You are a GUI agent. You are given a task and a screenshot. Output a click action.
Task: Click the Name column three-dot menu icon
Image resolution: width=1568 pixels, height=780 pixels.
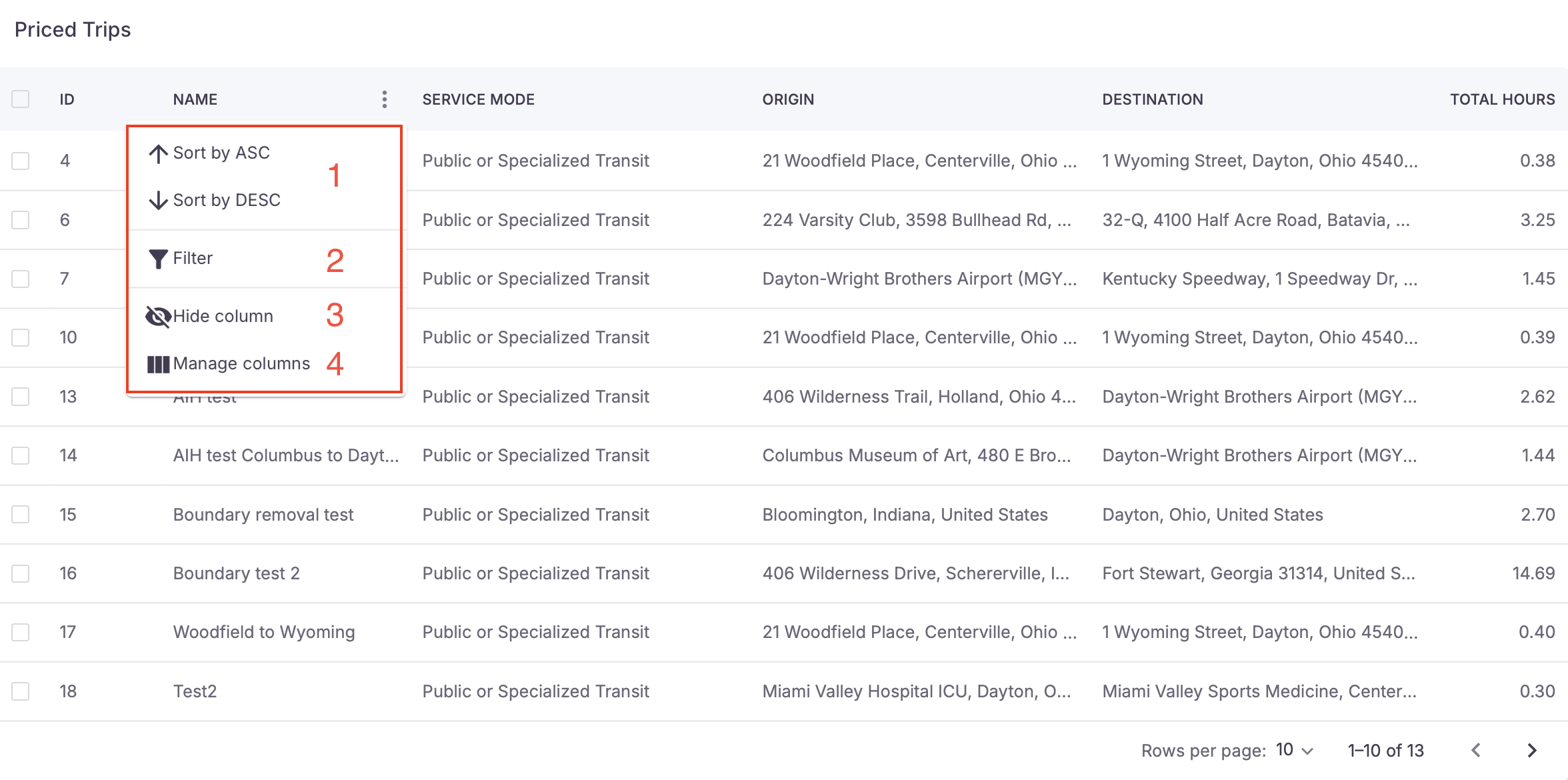pos(385,99)
